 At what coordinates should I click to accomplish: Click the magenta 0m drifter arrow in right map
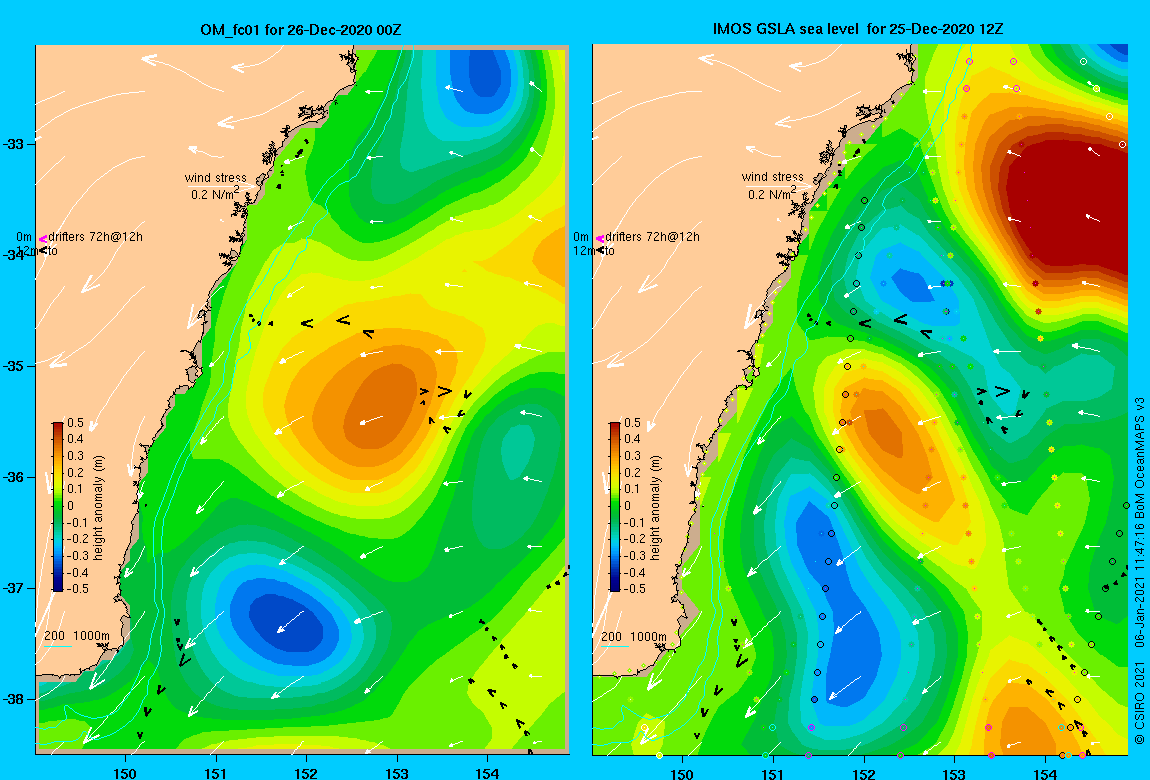tap(599, 238)
